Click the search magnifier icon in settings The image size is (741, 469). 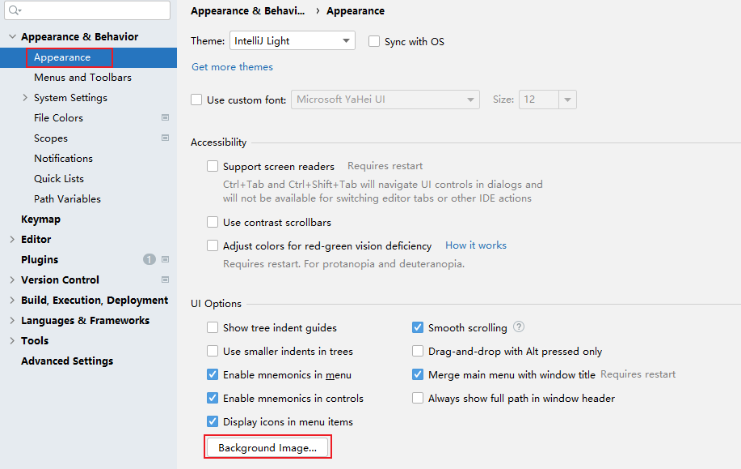[15, 10]
